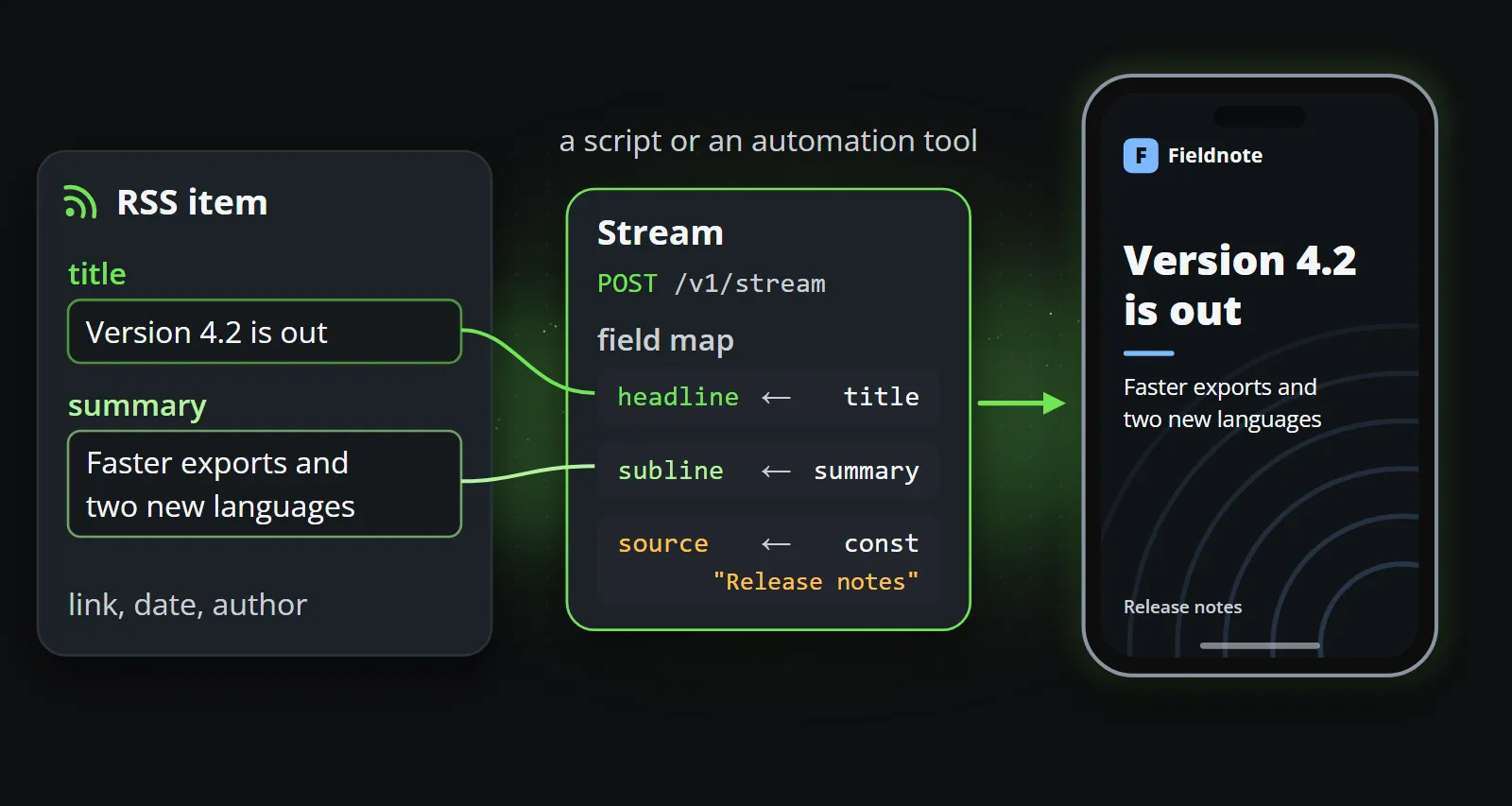
Task: Click the "field map" label
Action: 665,340
